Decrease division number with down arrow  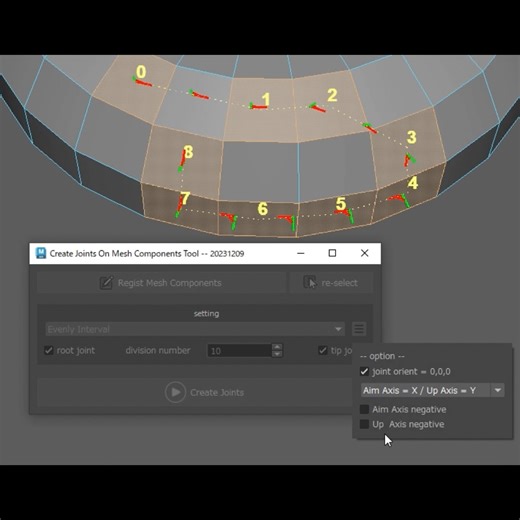pyautogui.click(x=277, y=354)
